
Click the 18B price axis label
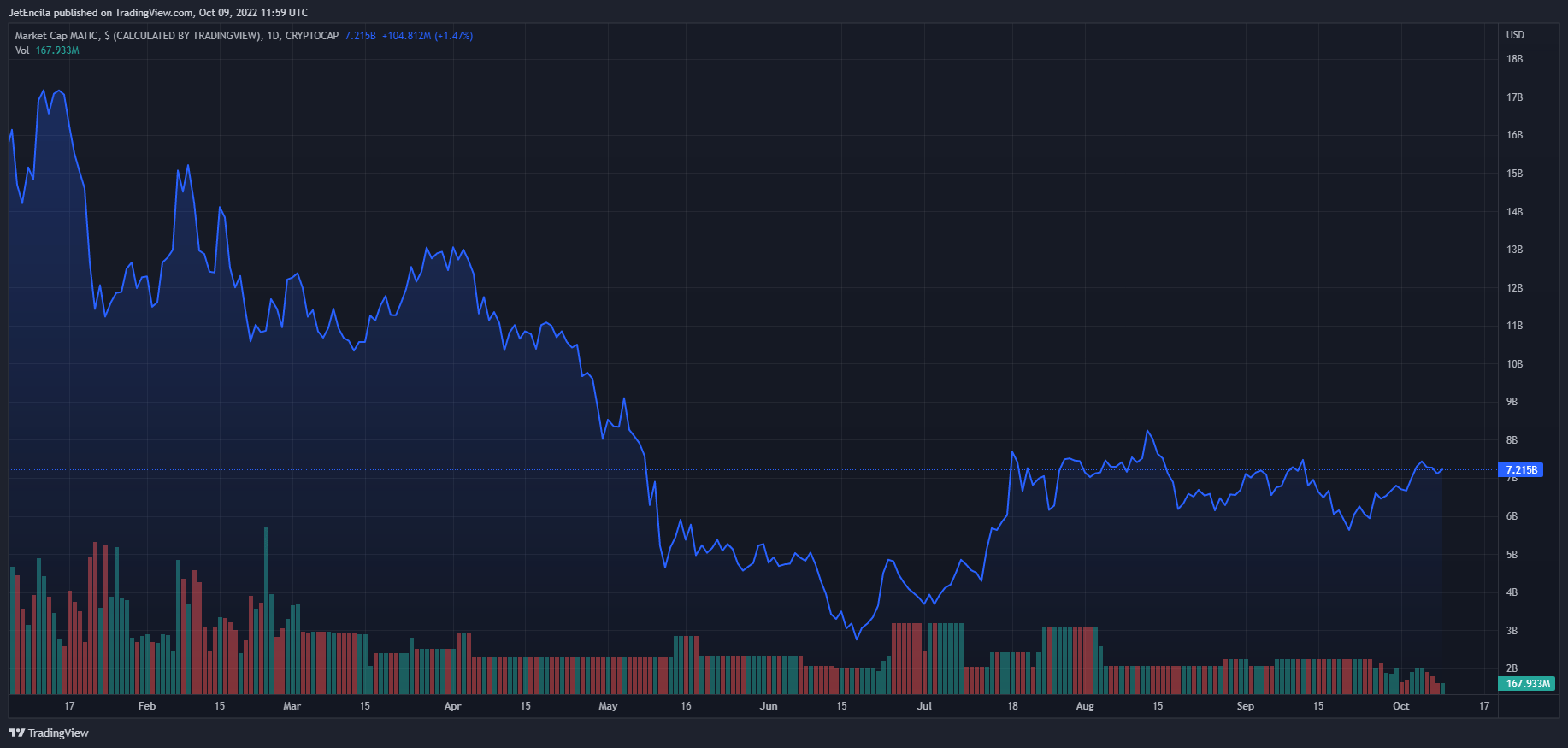coord(1514,59)
